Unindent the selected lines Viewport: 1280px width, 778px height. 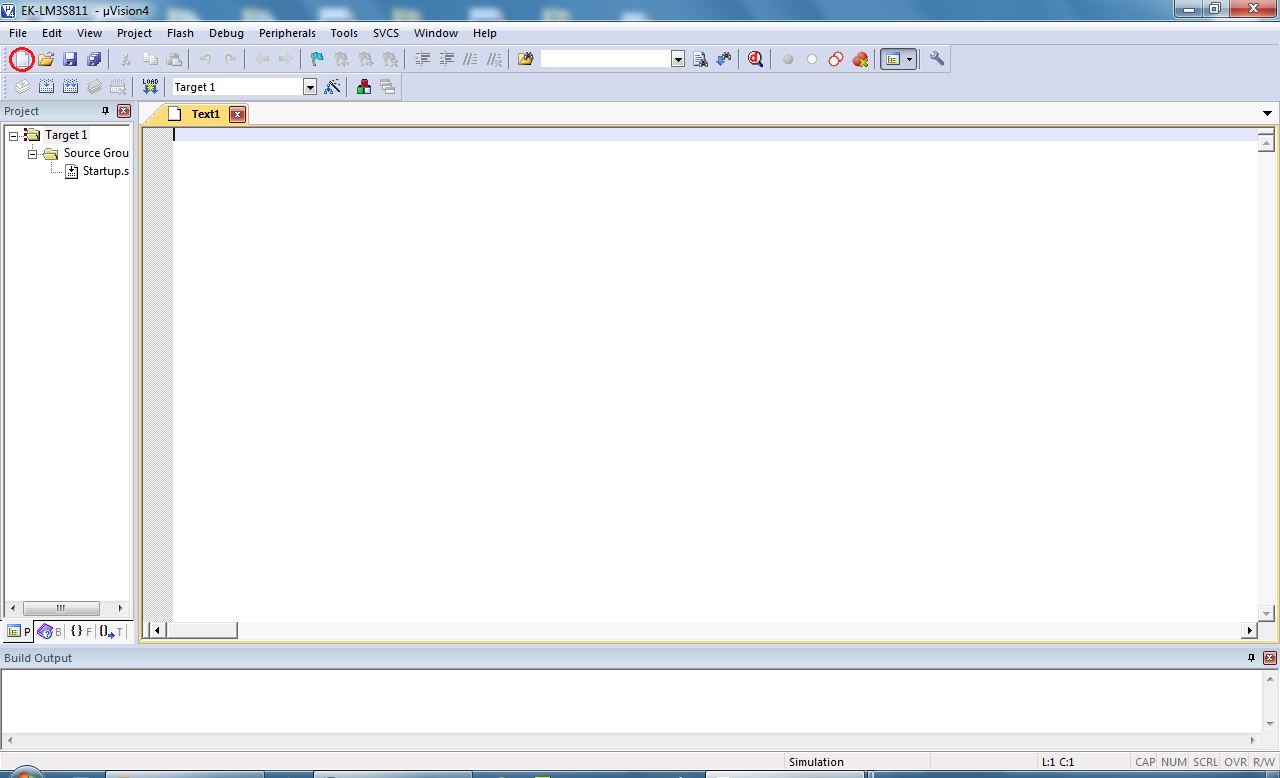click(x=446, y=59)
